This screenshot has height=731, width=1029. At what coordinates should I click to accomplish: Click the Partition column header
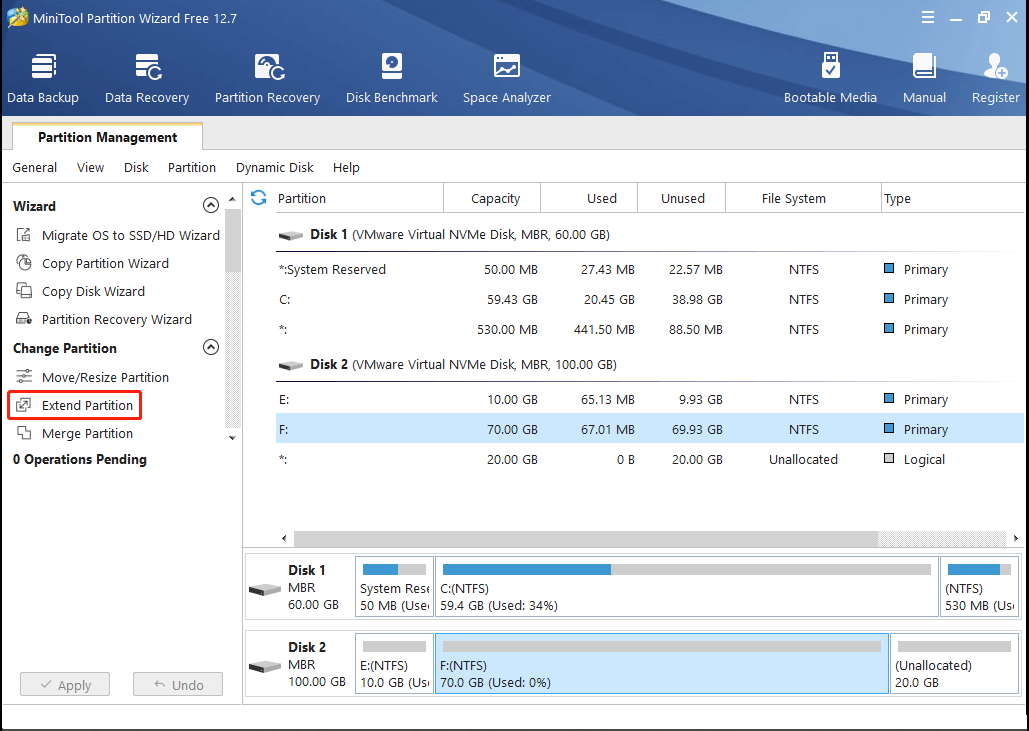click(x=358, y=198)
